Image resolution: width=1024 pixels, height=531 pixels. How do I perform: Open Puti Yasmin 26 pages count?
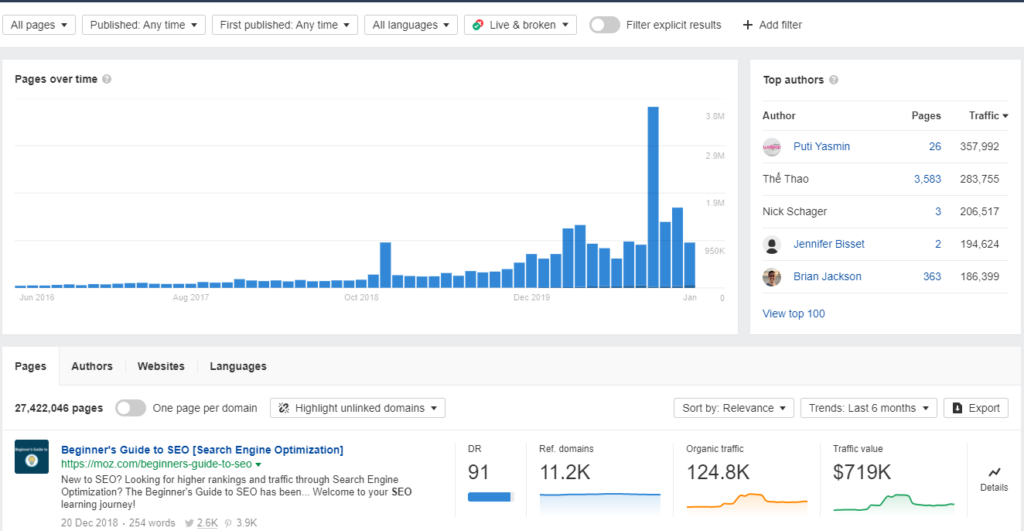coord(935,146)
